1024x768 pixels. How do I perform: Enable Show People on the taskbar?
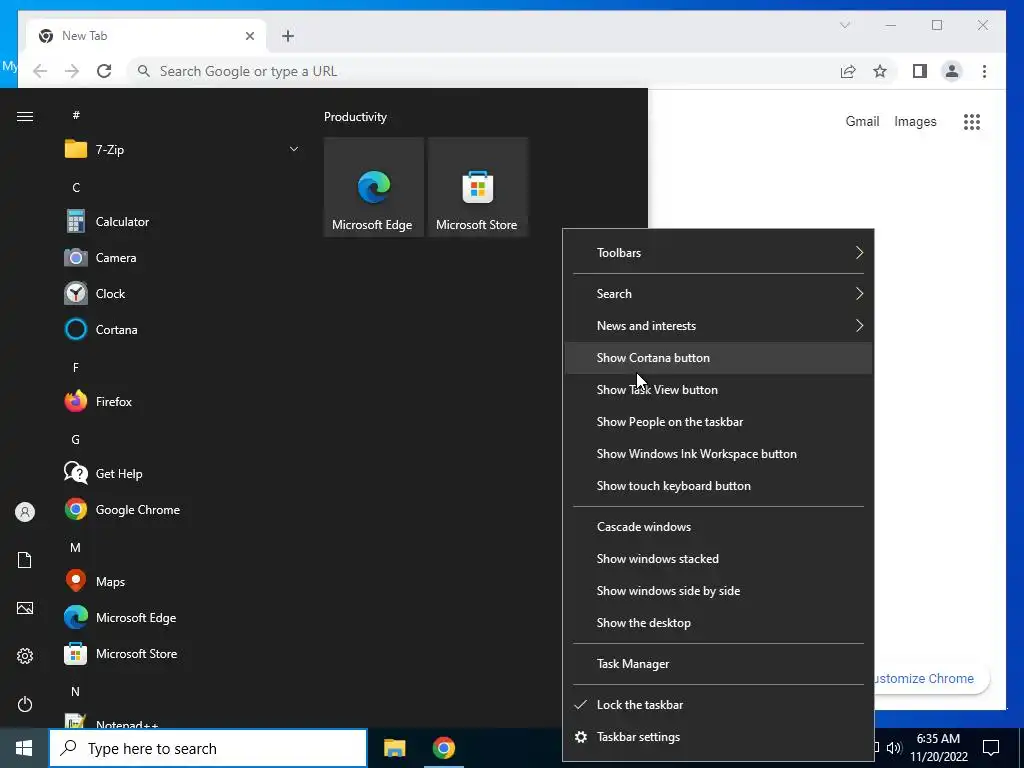(x=718, y=422)
